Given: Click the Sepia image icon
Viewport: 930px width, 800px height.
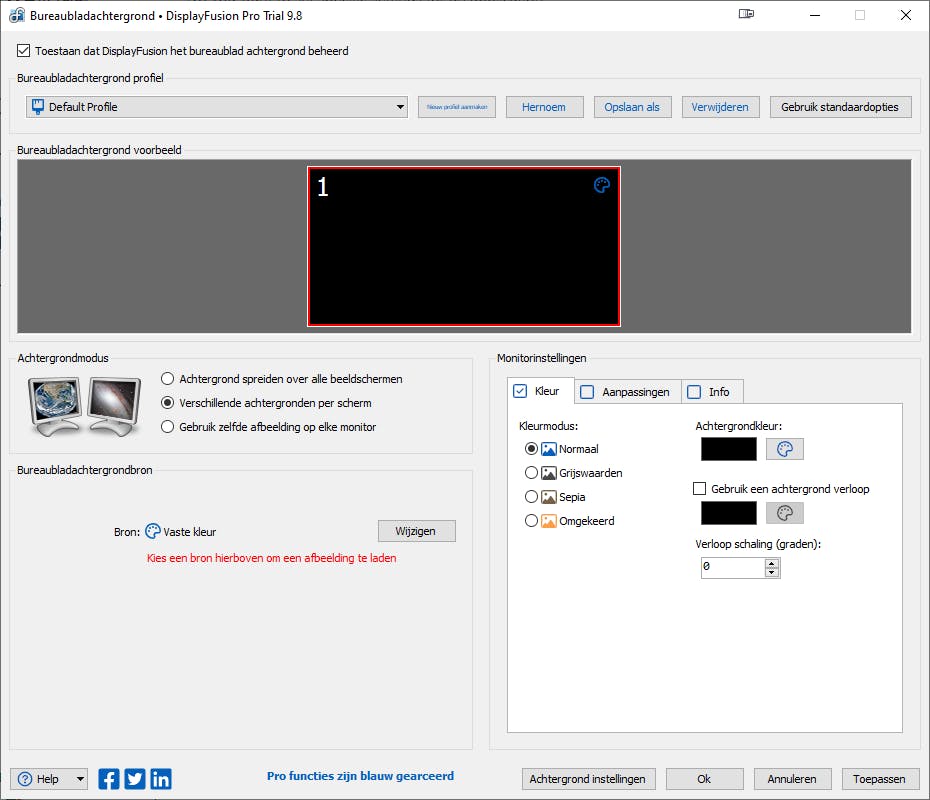Looking at the screenshot, I should click(x=549, y=497).
